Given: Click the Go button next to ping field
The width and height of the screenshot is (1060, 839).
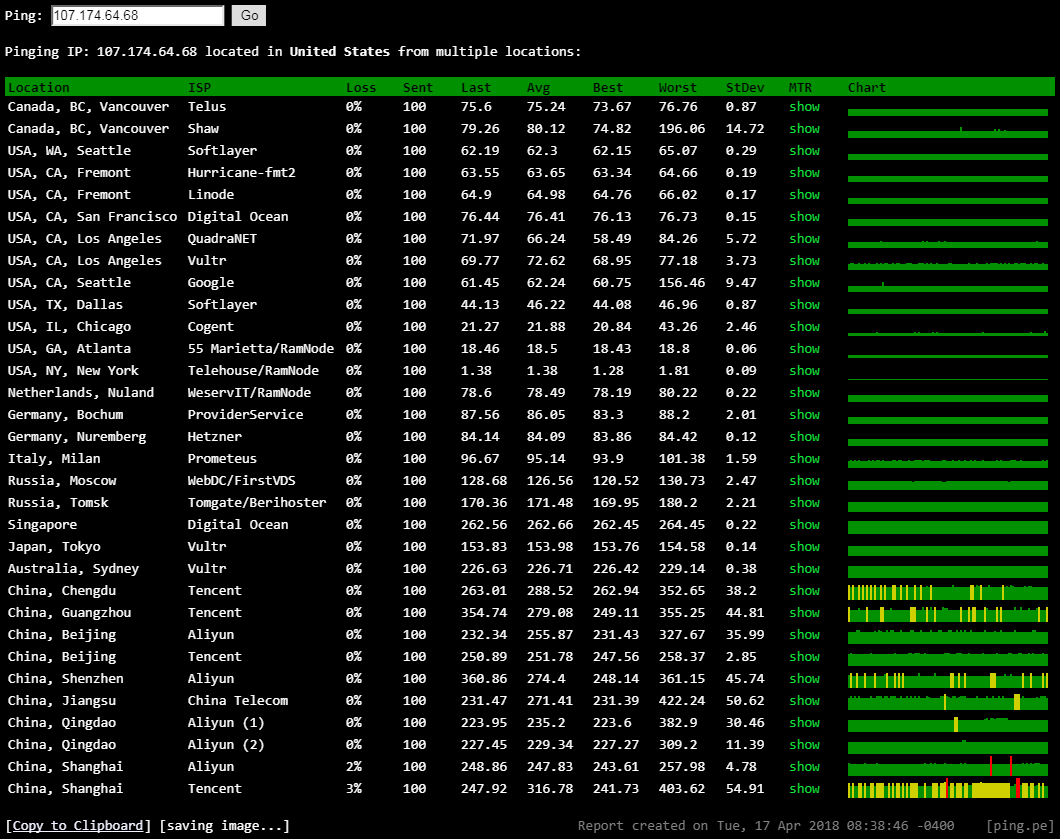Looking at the screenshot, I should click(248, 16).
